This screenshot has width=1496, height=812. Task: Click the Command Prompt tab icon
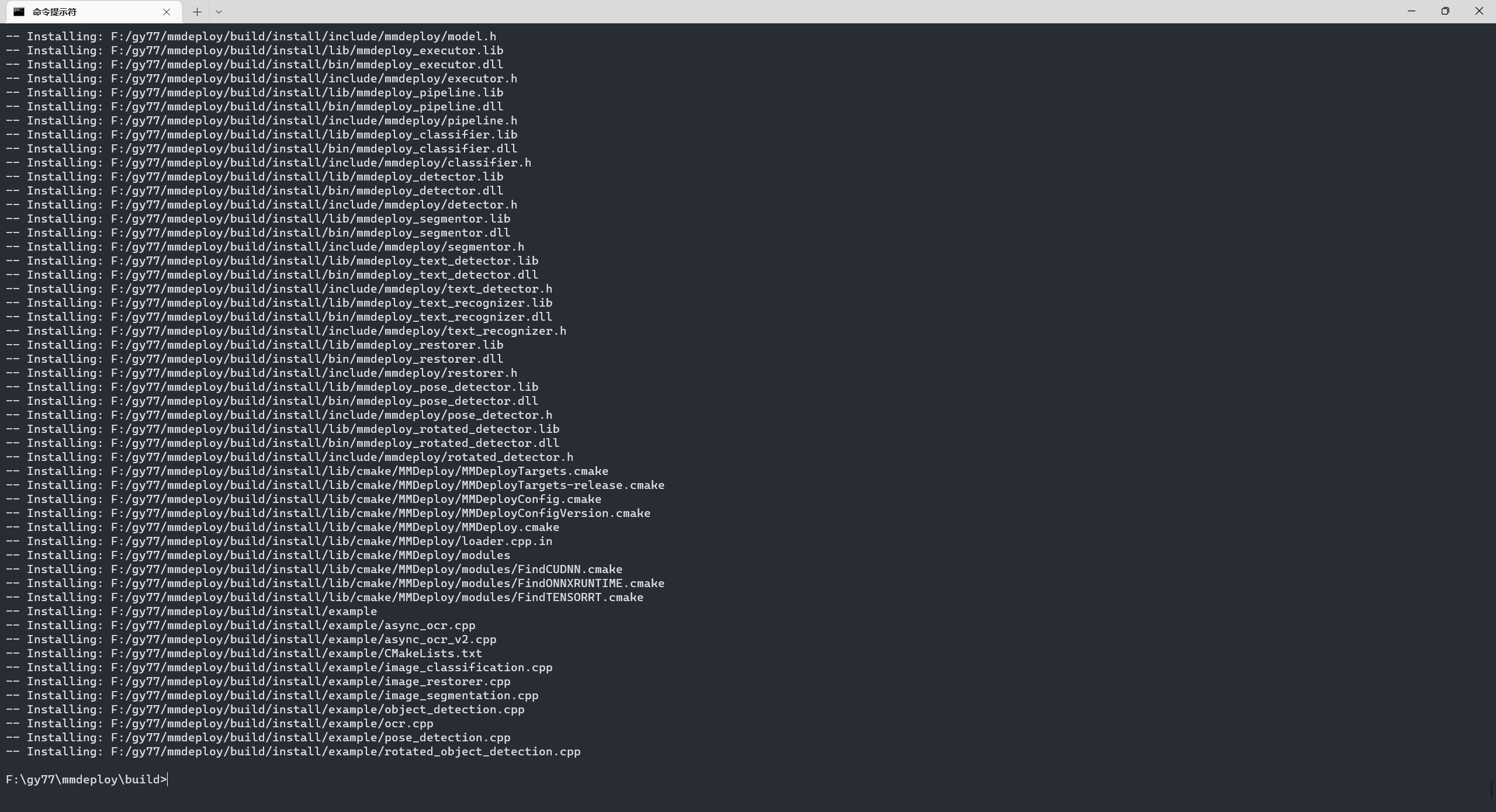19,12
